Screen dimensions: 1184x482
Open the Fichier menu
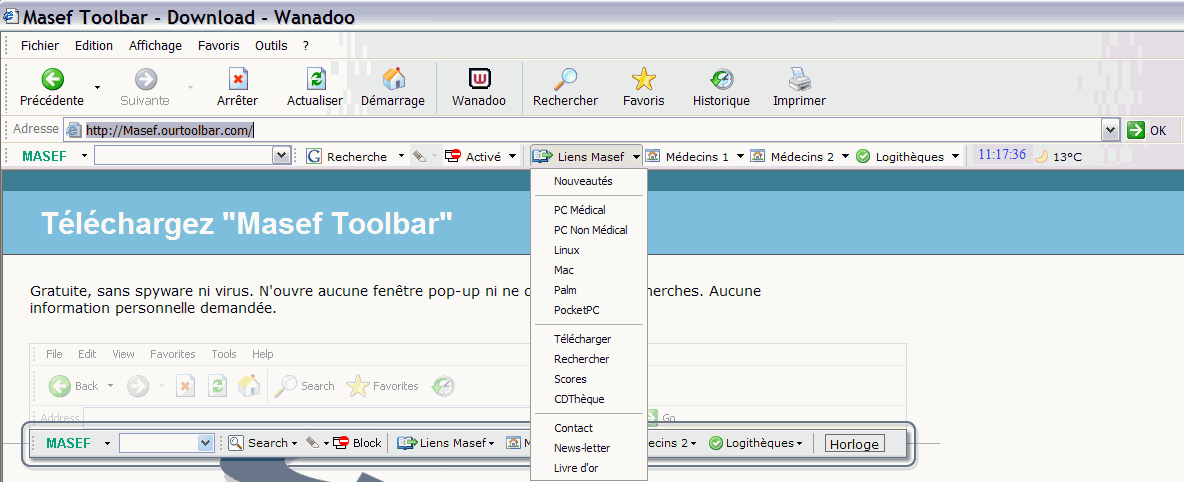(40, 45)
